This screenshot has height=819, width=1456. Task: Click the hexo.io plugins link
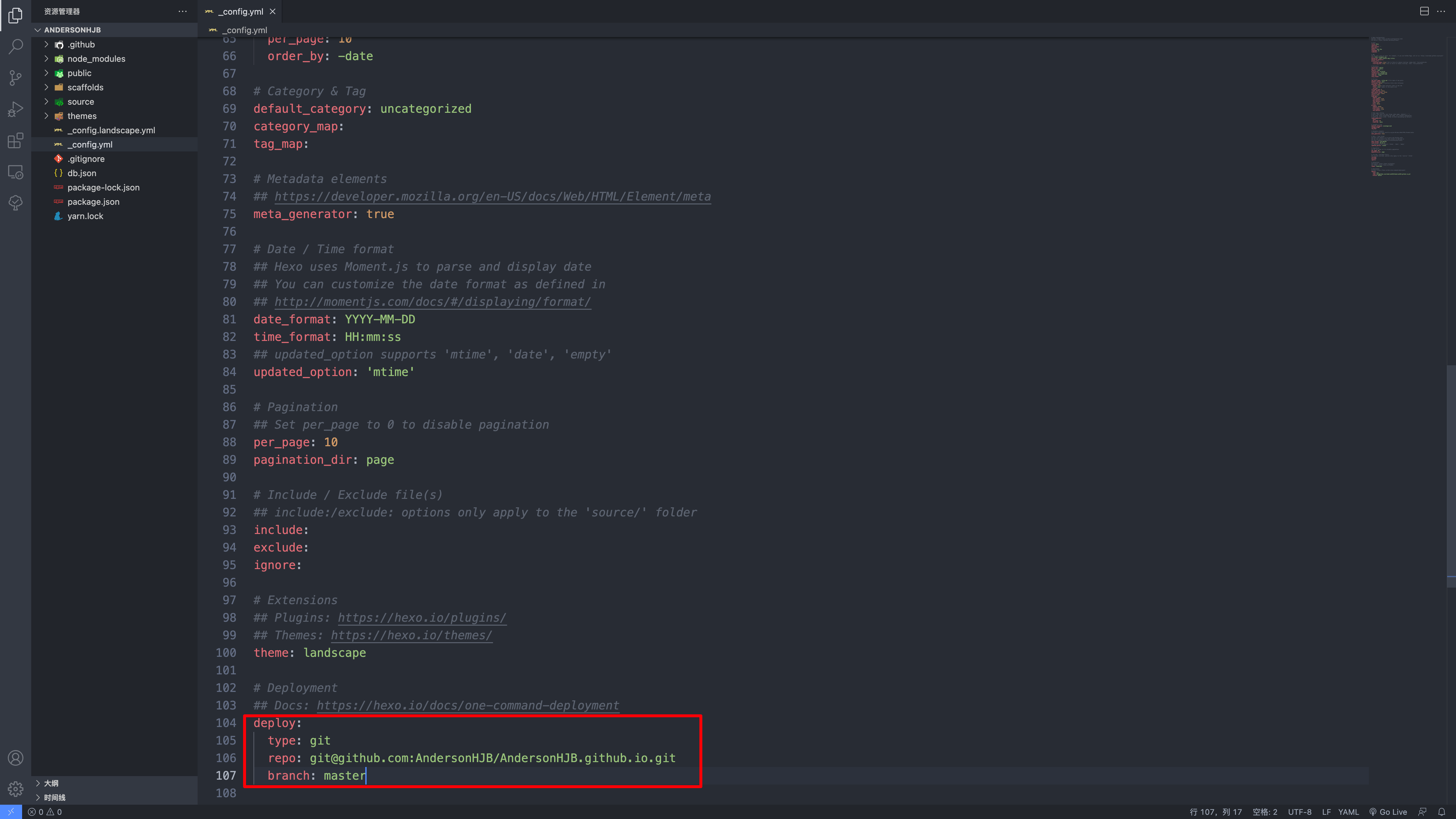click(422, 618)
